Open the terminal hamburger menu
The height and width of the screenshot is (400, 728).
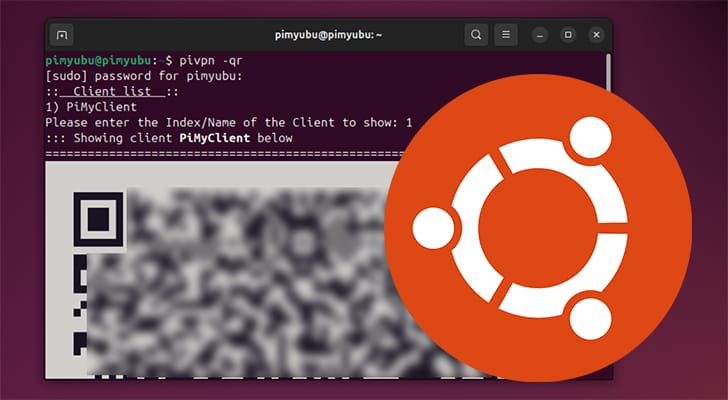pyautogui.click(x=506, y=35)
